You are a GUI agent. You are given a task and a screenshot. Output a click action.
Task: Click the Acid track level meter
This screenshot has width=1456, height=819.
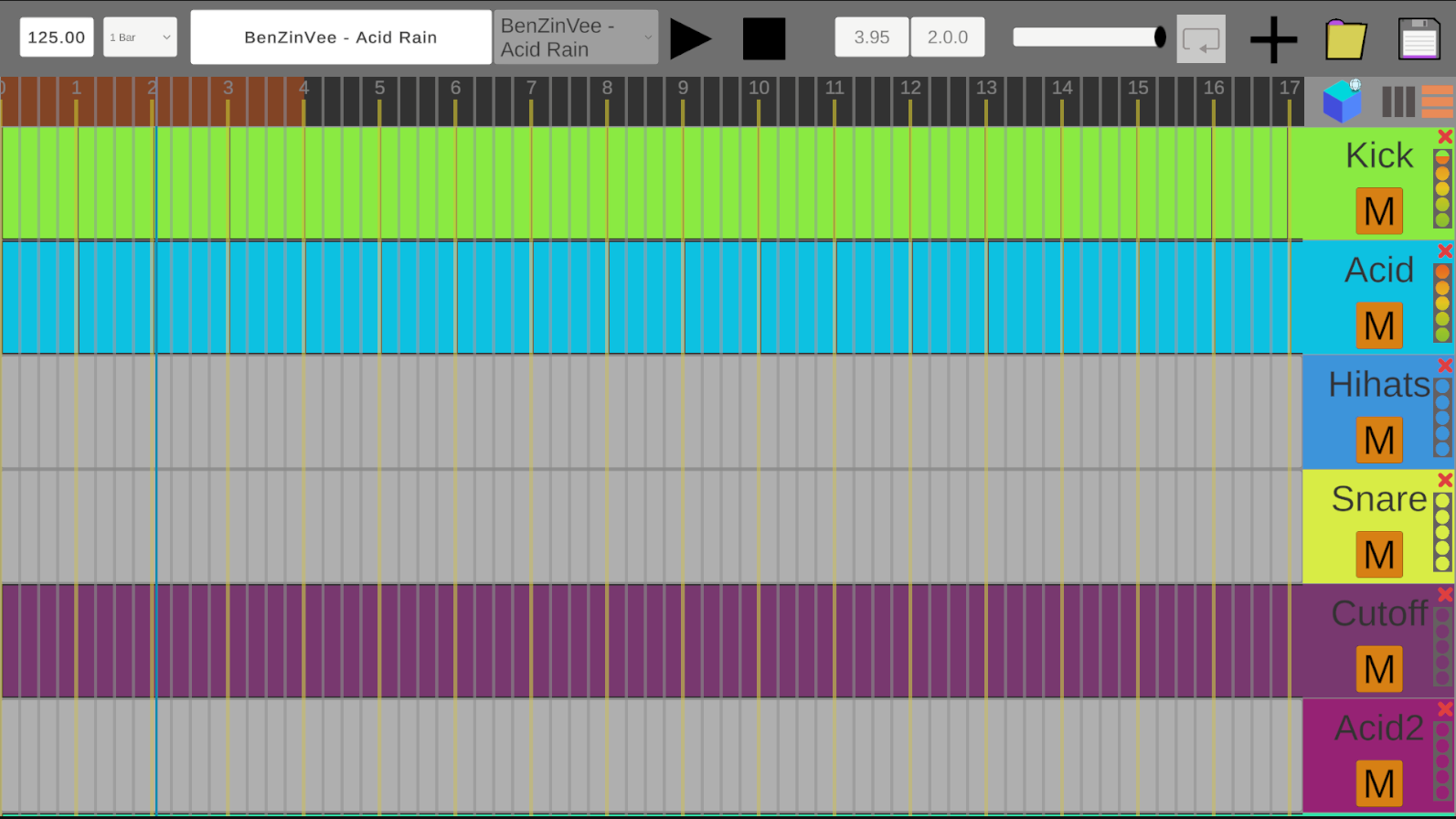coord(1442,303)
